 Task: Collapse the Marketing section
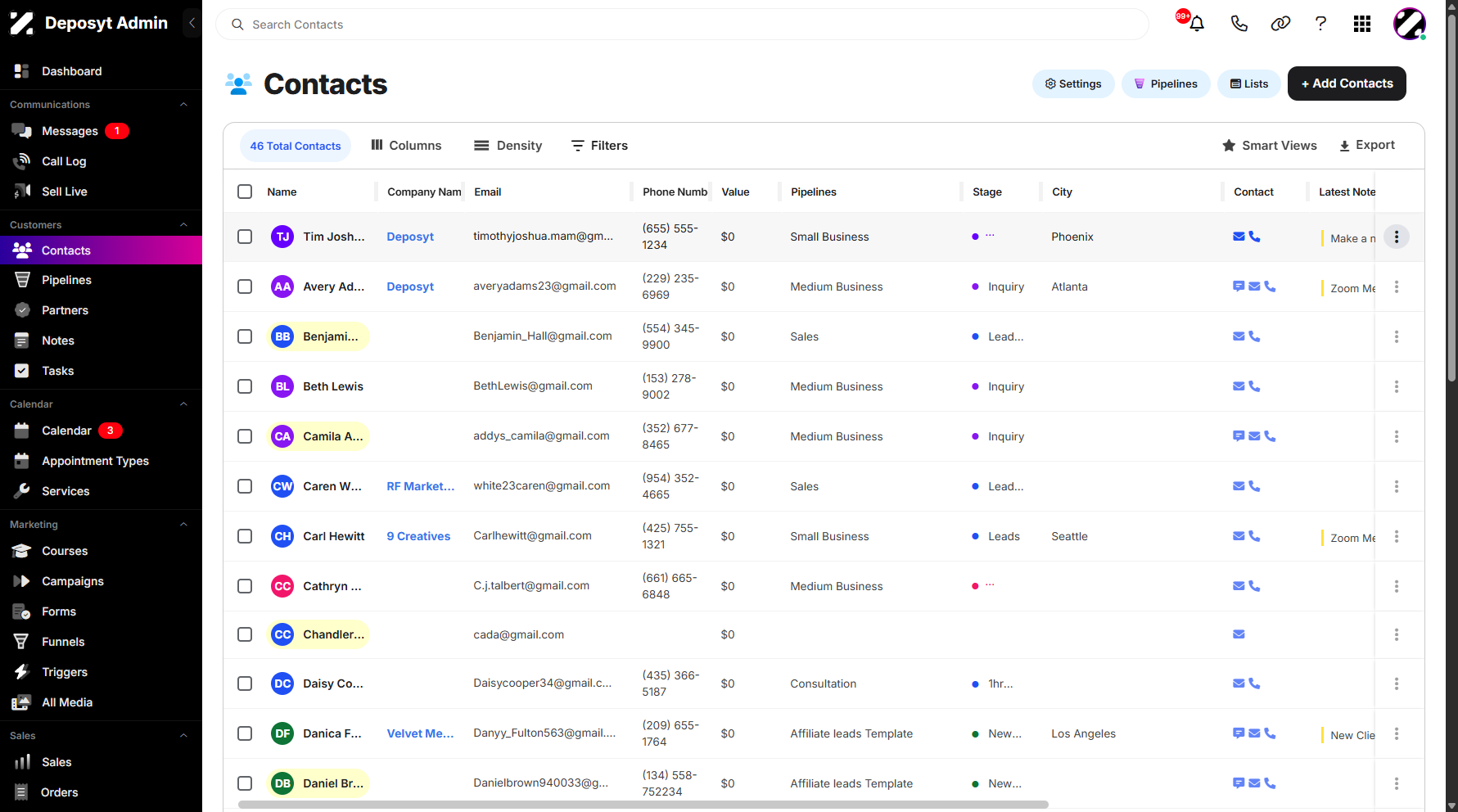[183, 525]
